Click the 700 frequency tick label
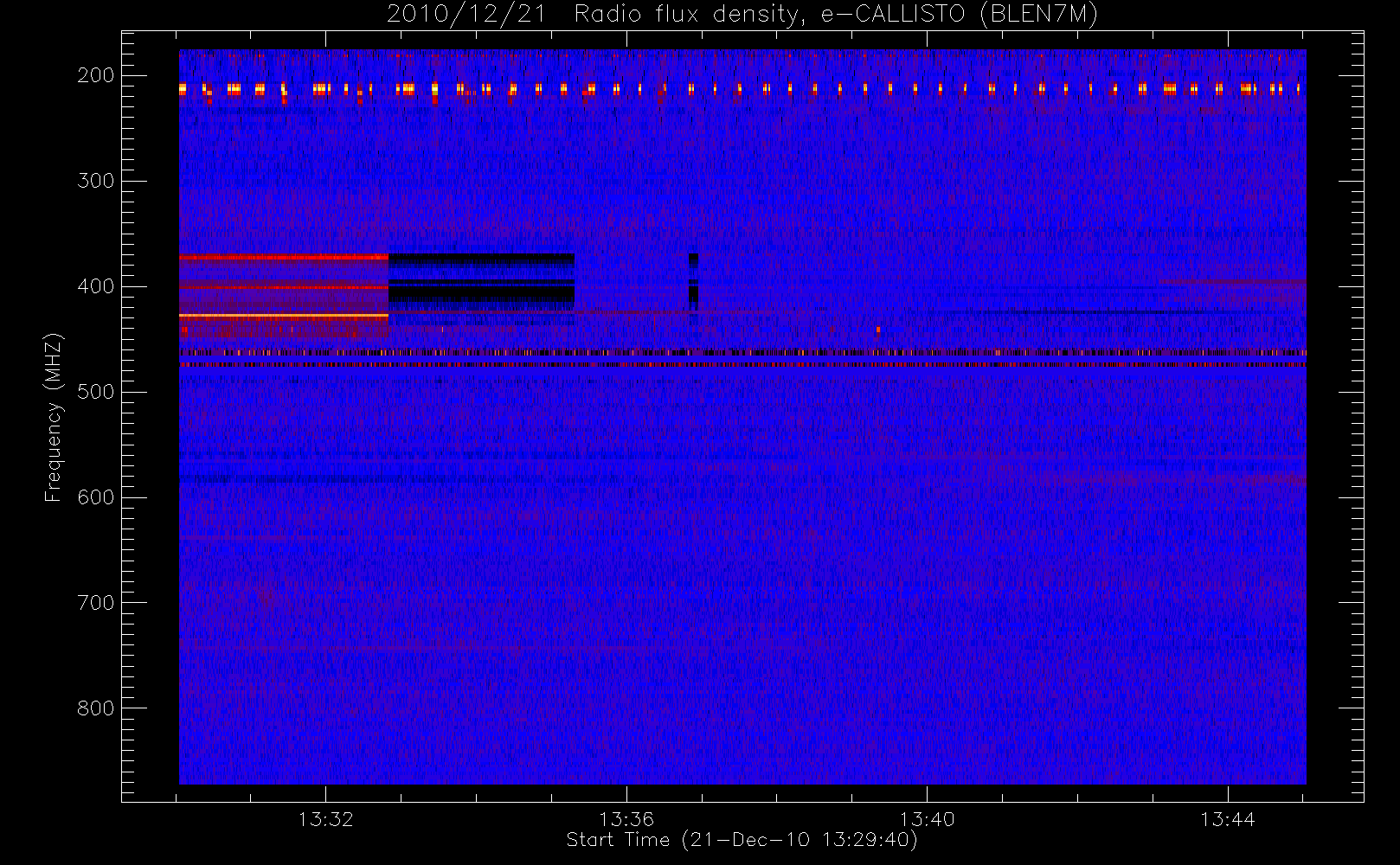1400x865 pixels. pyautogui.click(x=96, y=603)
